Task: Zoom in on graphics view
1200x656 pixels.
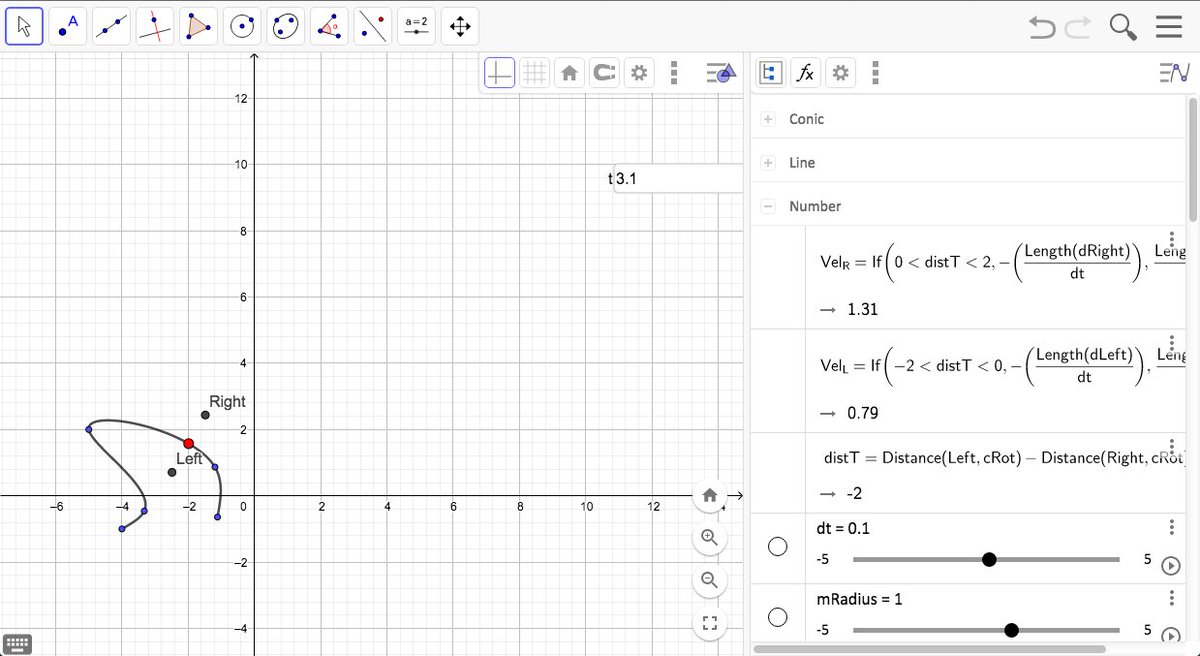Action: pyautogui.click(x=710, y=537)
